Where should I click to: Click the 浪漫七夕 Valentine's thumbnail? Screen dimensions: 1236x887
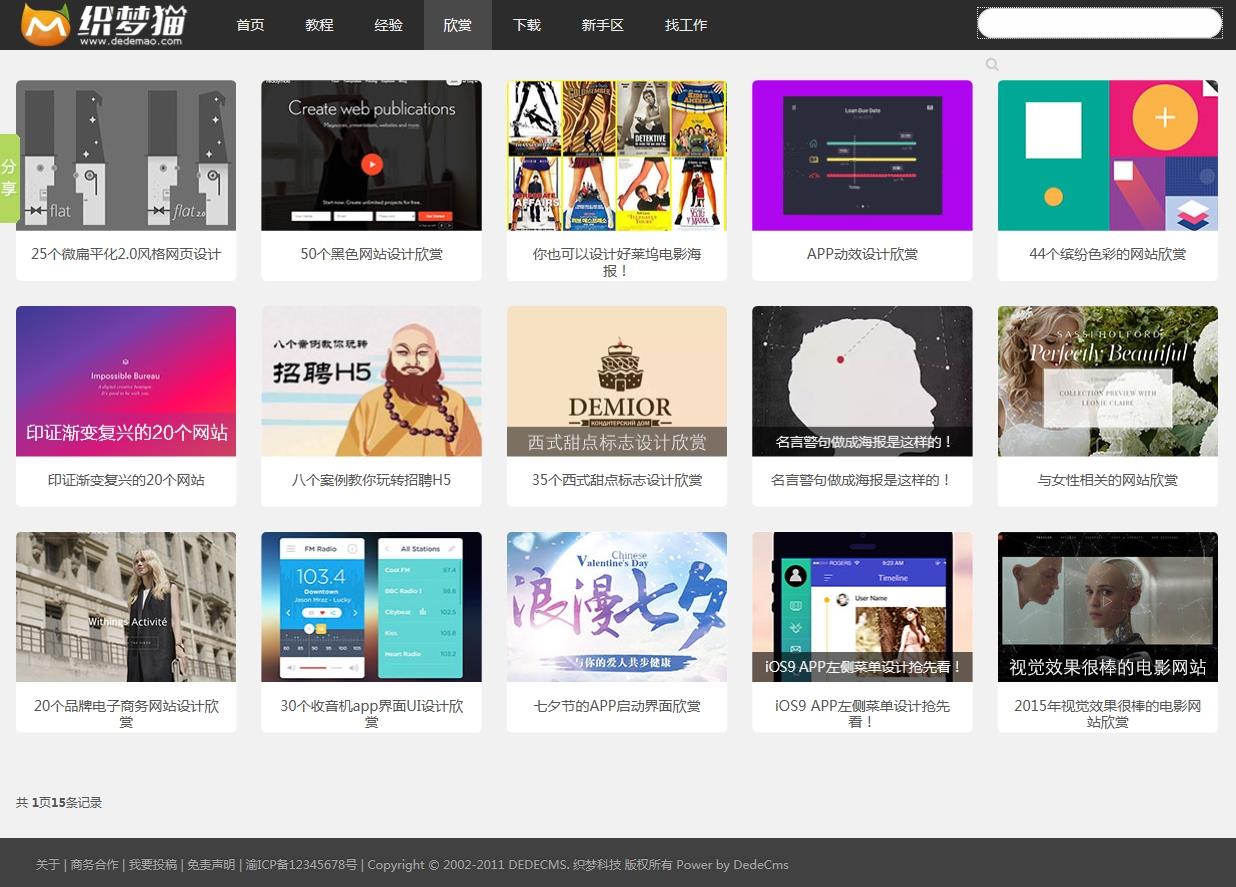point(616,607)
